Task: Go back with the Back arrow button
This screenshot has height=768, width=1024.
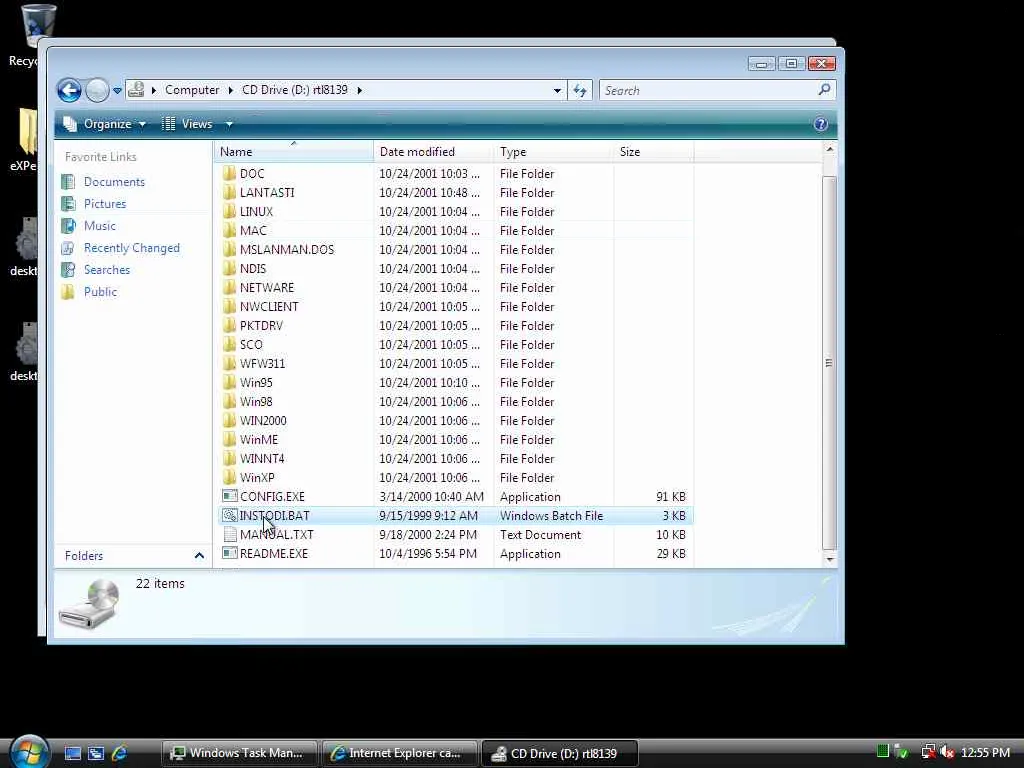Action: tap(69, 90)
